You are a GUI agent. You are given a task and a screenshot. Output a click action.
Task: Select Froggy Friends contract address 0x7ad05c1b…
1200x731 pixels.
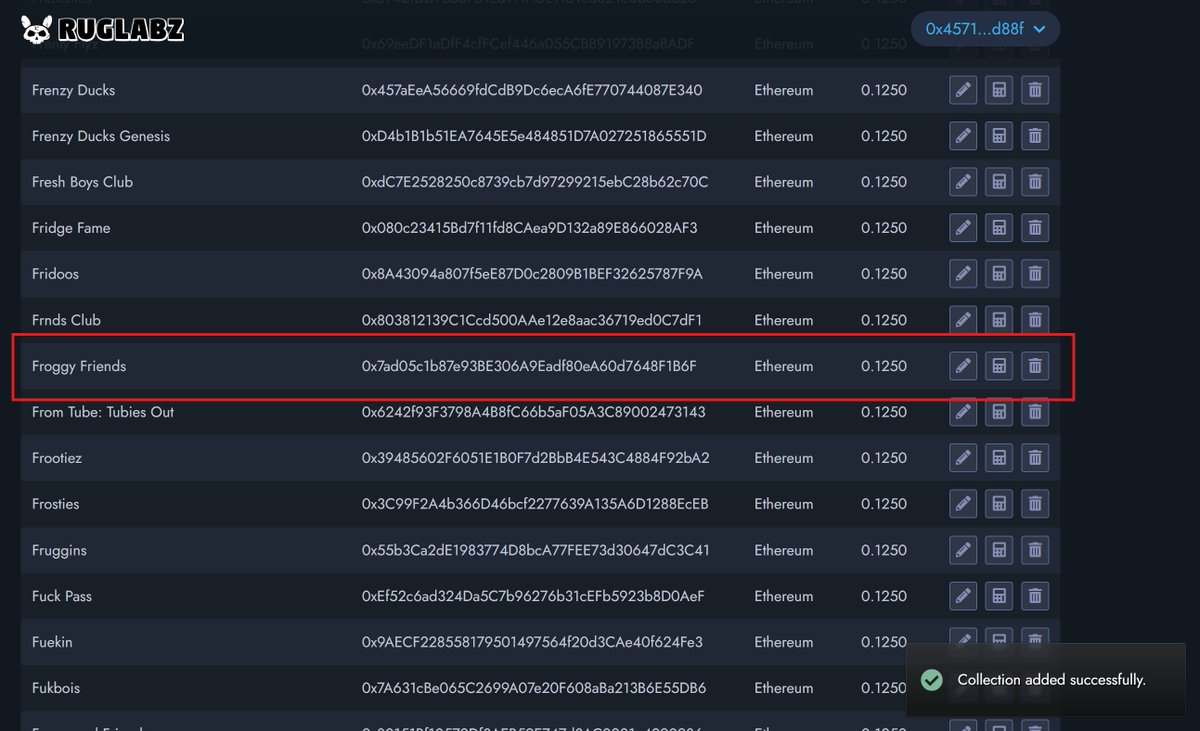coord(529,366)
